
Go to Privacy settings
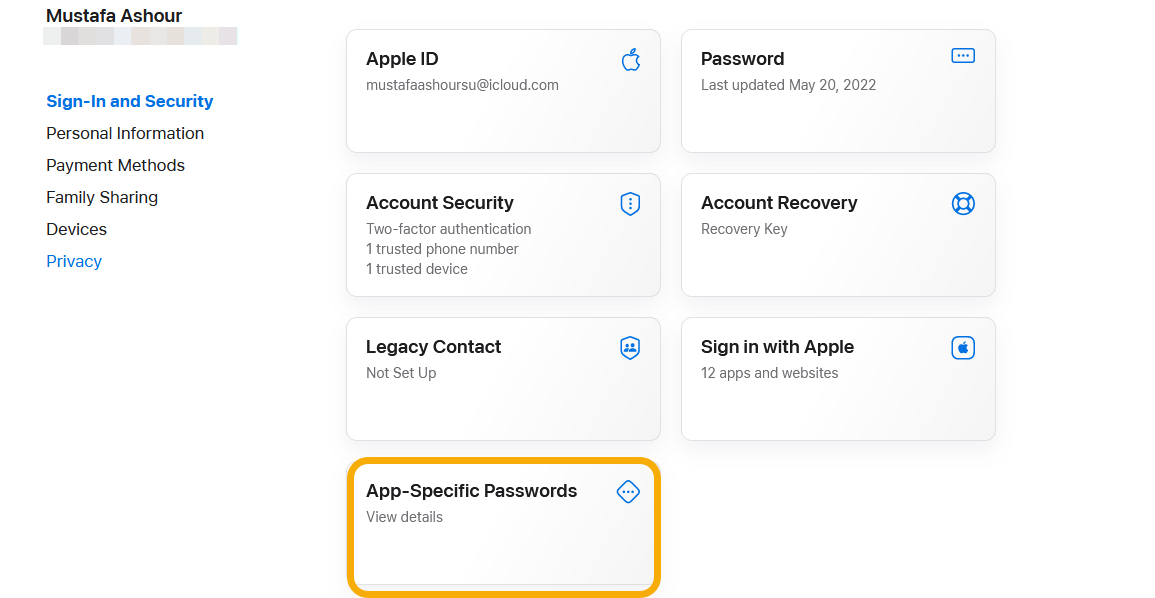(73, 261)
